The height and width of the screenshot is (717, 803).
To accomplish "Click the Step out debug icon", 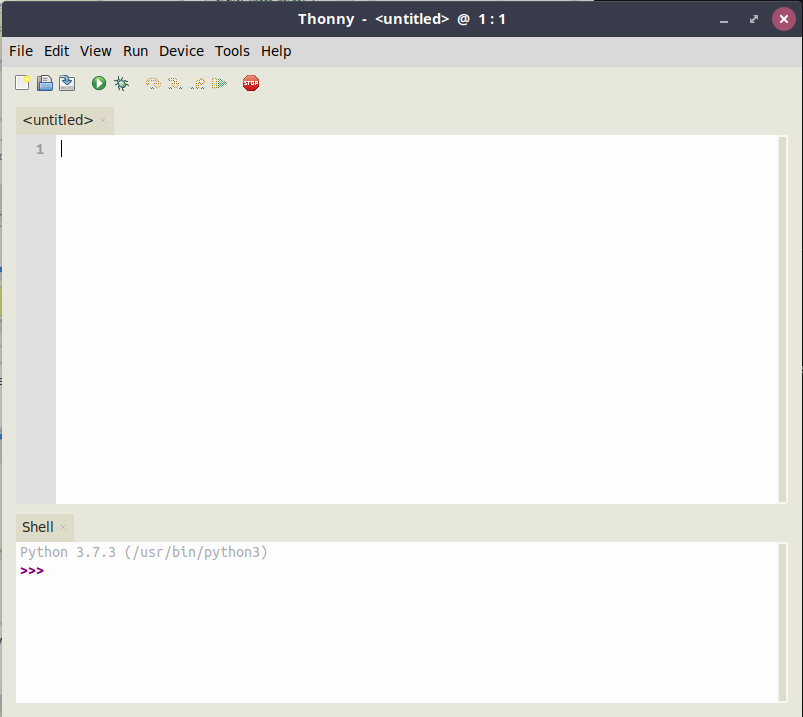I will pyautogui.click(x=198, y=83).
